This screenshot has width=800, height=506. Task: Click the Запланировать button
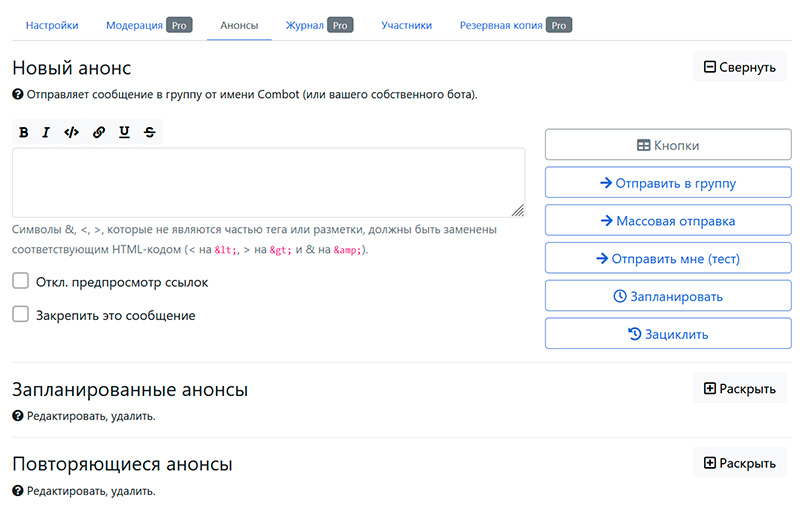668,296
